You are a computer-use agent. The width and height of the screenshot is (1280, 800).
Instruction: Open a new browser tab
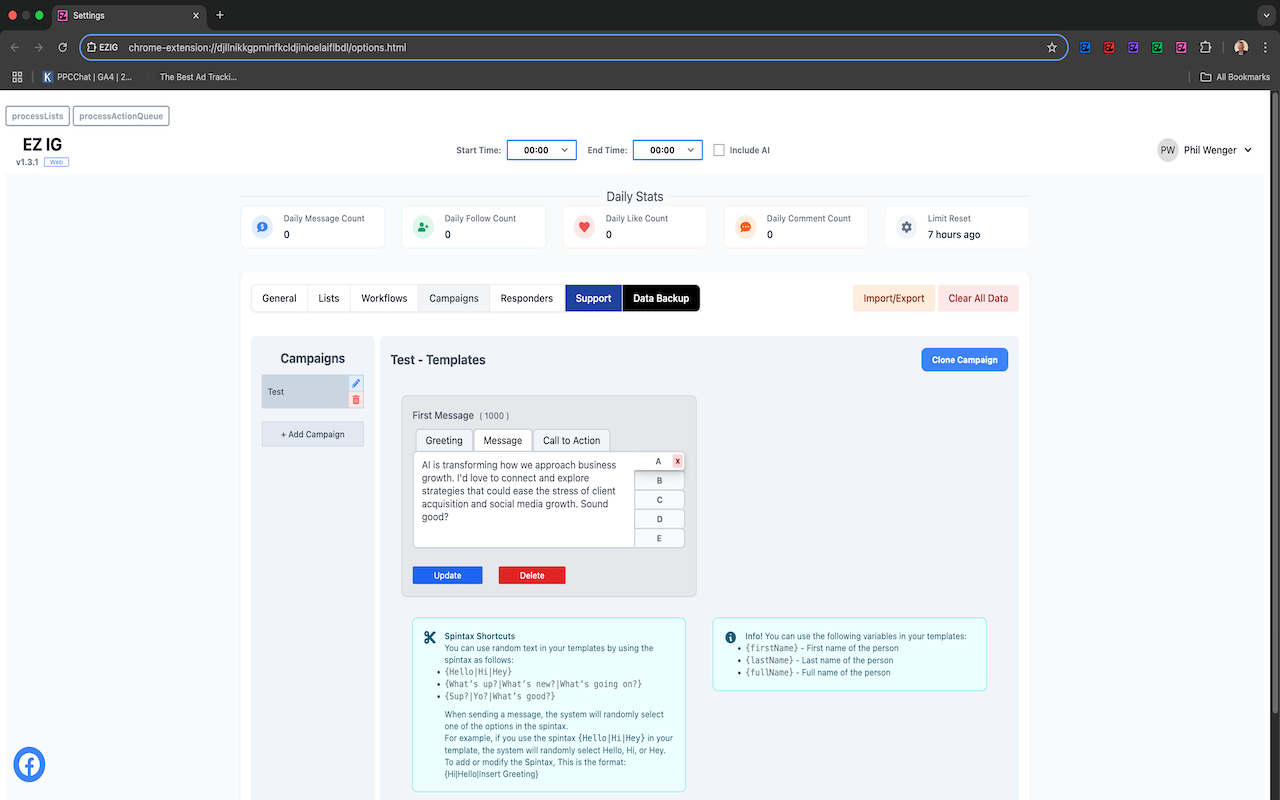pyautogui.click(x=220, y=15)
